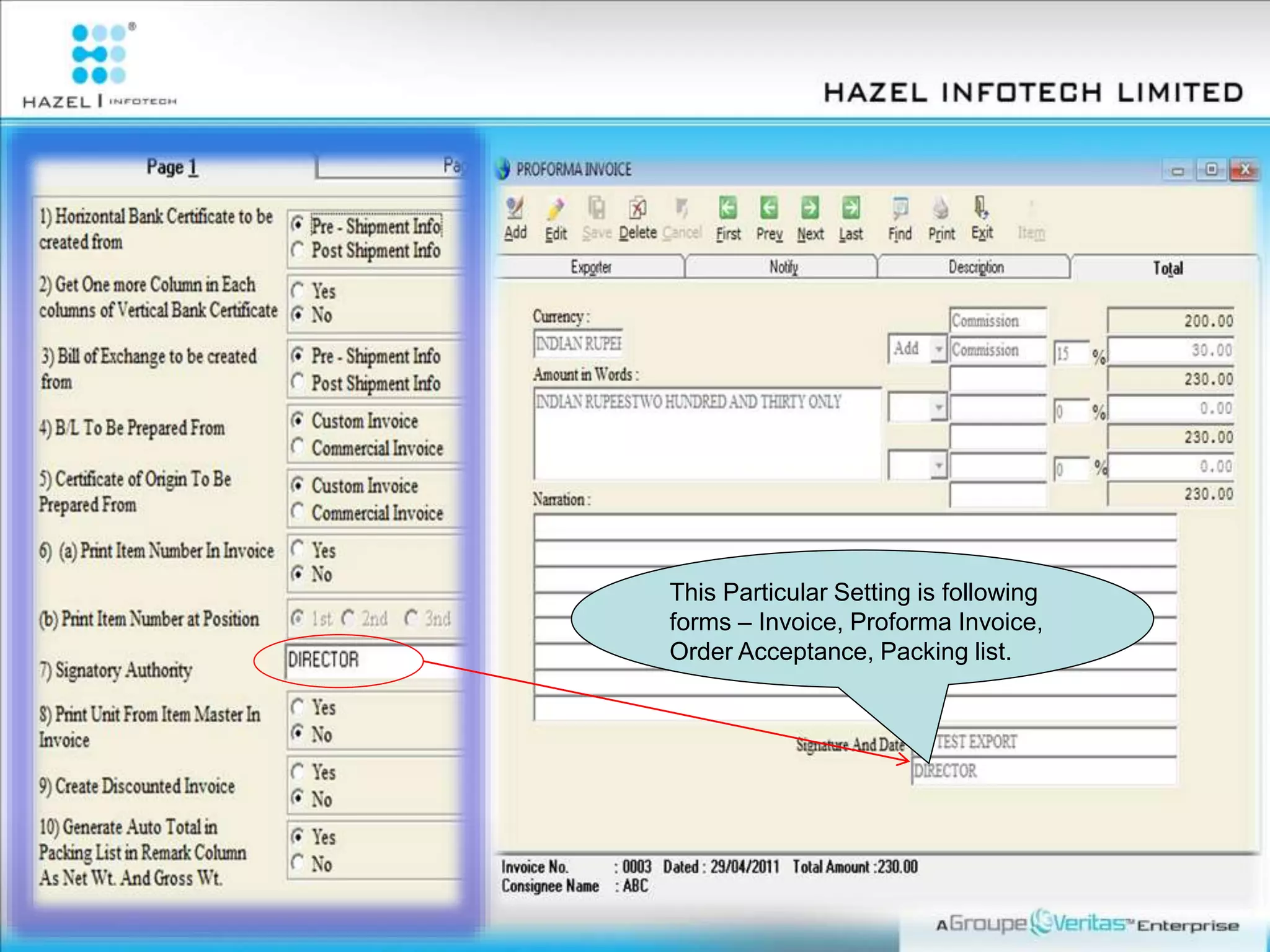This screenshot has width=1270, height=952.
Task: Close the Proforma Invoice window
Action: coord(1245,170)
